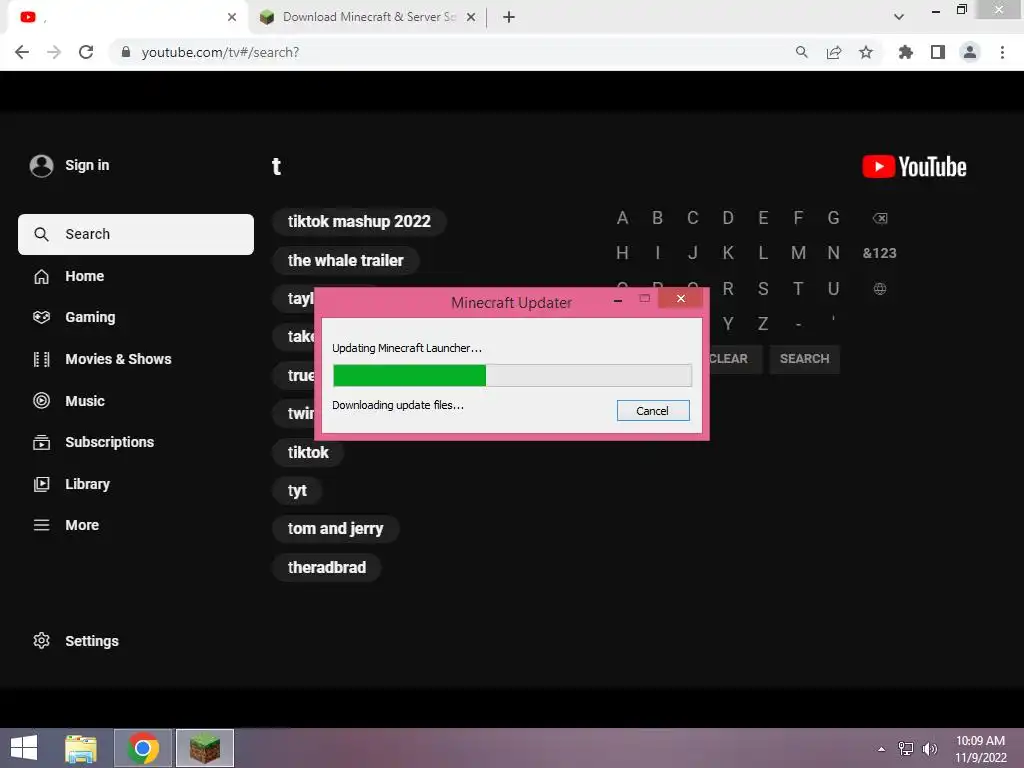
Task: Click the Home icon in YouTube sidebar
Action: [41, 276]
